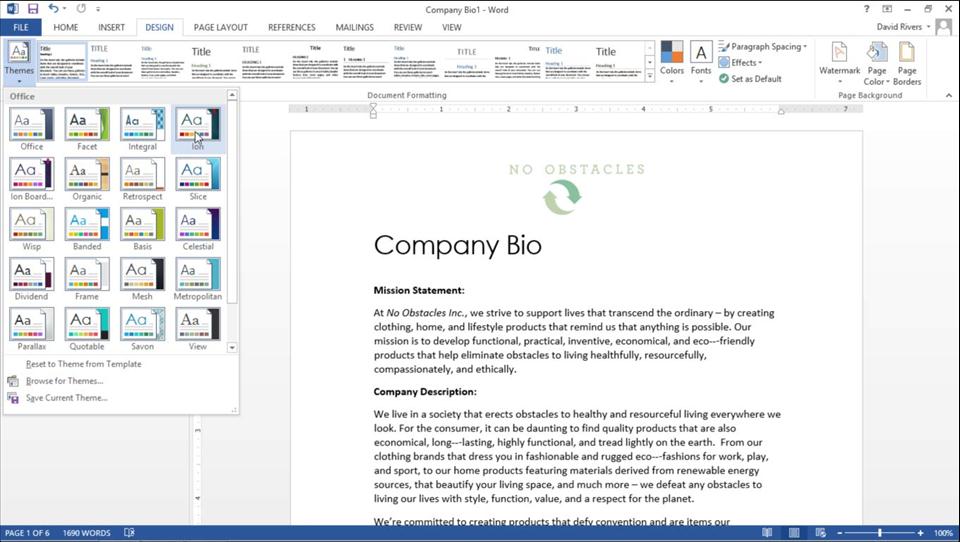The height and width of the screenshot is (542, 960).
Task: Switch to the INSERT tab
Action: coord(111,28)
